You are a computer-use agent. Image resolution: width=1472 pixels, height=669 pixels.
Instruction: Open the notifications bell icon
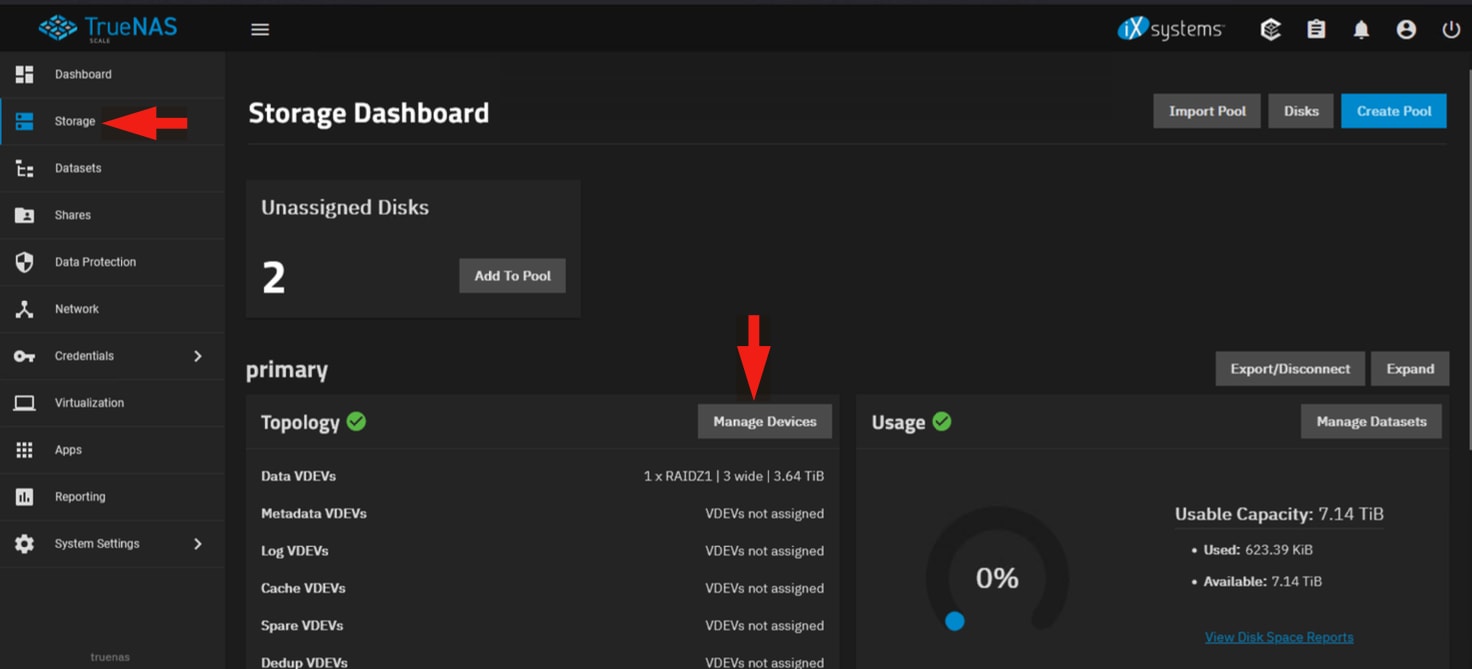click(1361, 30)
